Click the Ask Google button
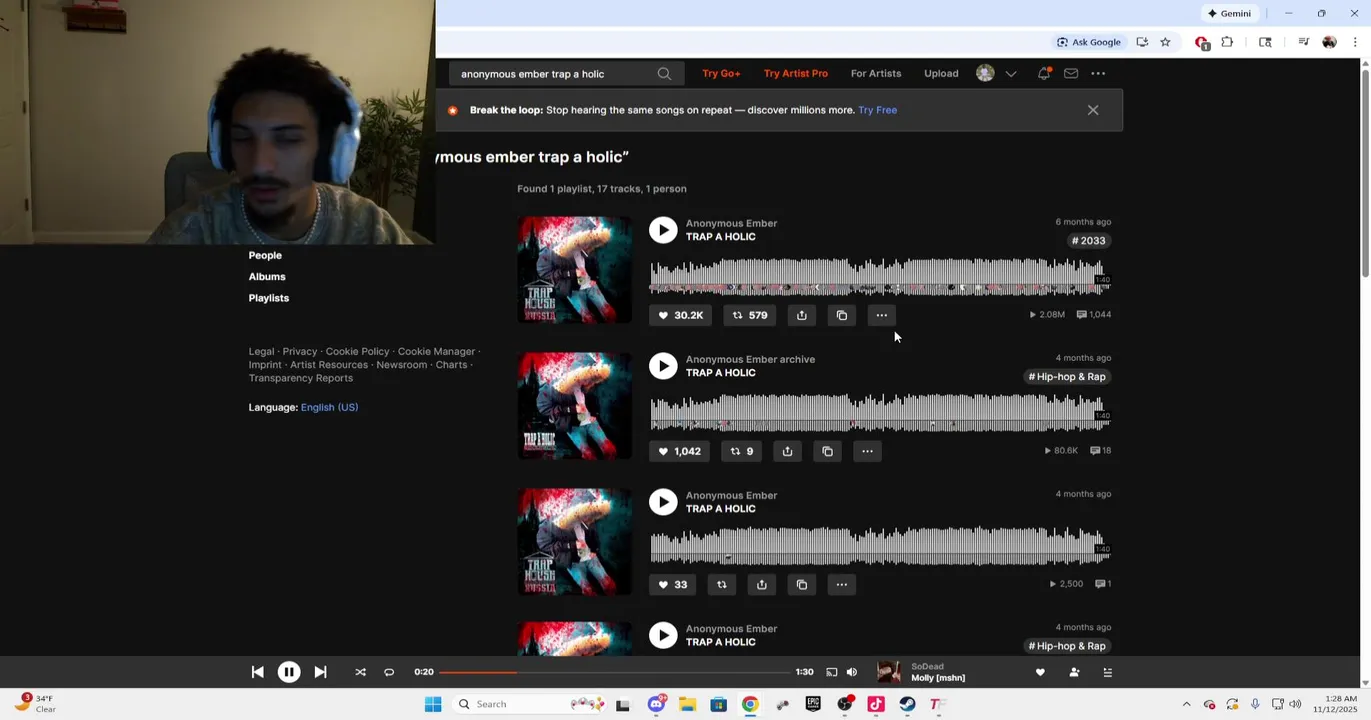 coord(1089,42)
